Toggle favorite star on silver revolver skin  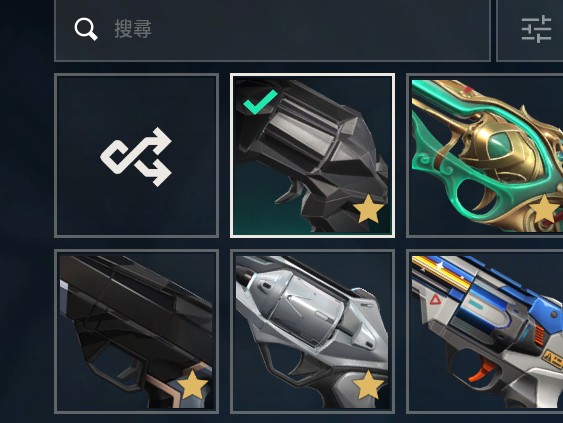pyautogui.click(x=368, y=385)
